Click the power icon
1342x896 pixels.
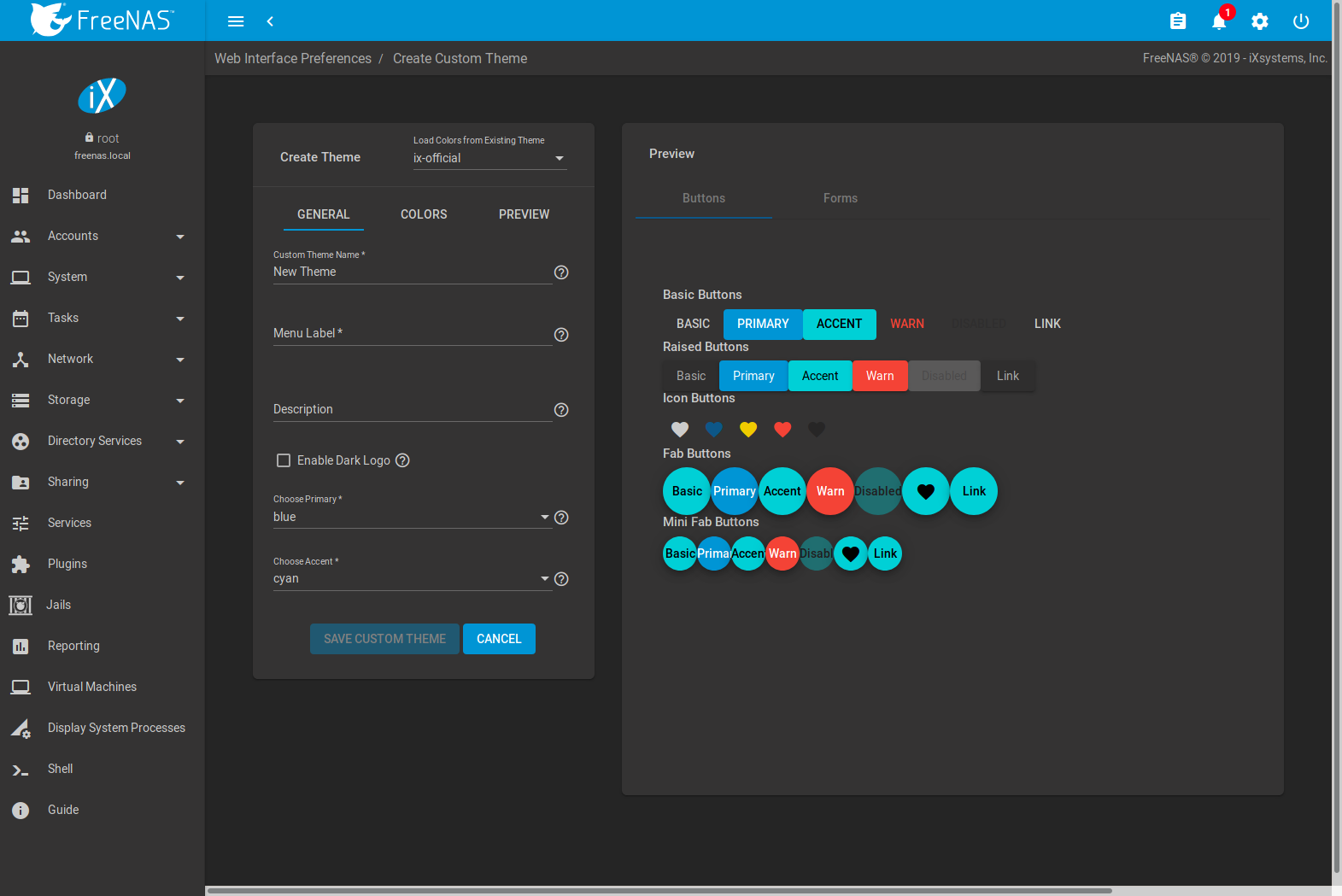pyautogui.click(x=1301, y=21)
